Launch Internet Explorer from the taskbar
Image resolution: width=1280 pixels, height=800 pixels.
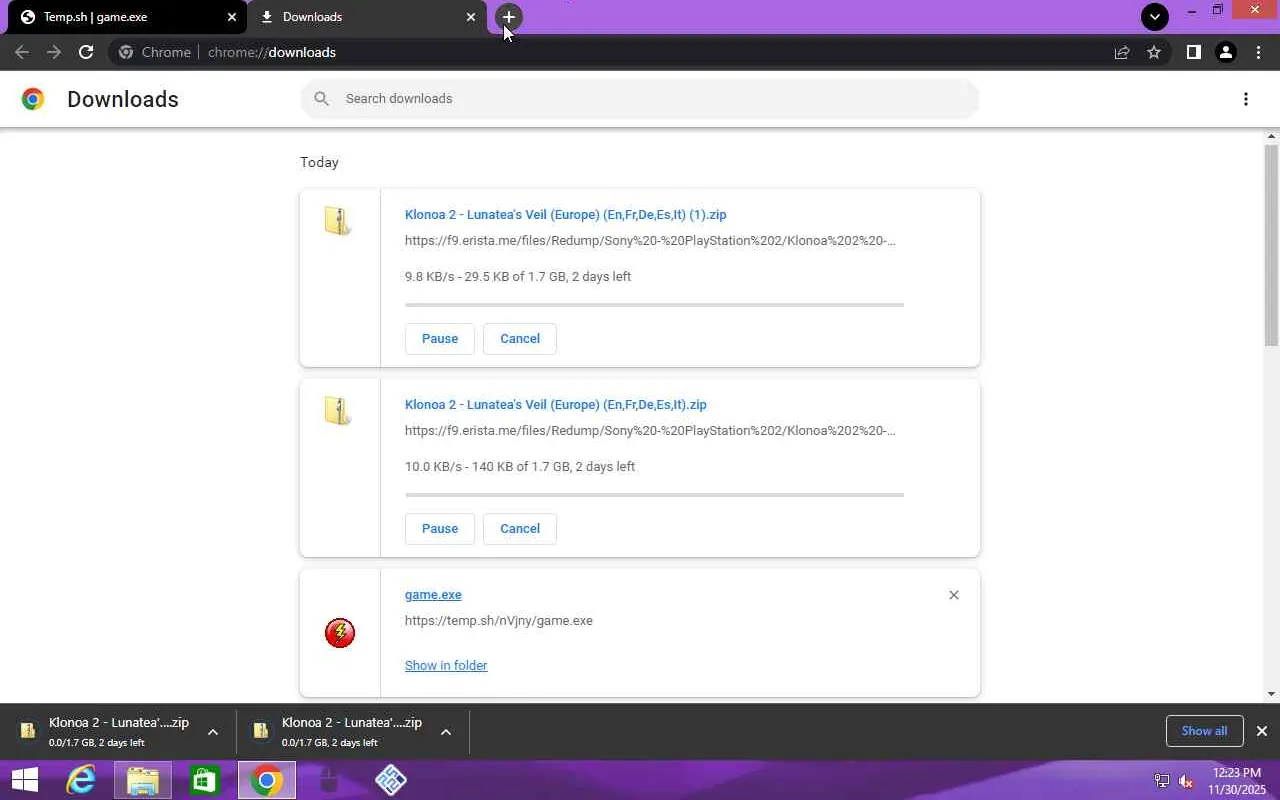81,780
